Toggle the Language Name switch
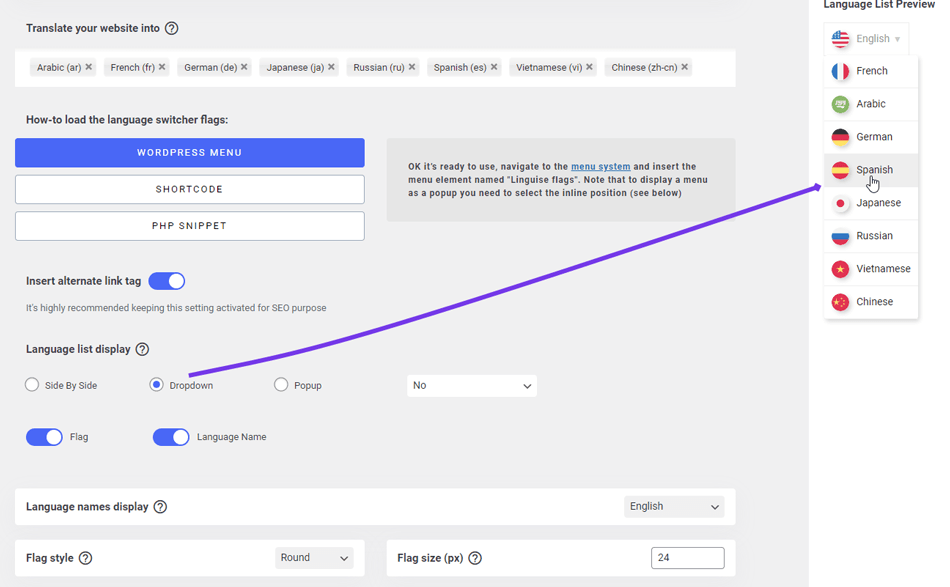This screenshot has height=587, width=950. [x=171, y=437]
